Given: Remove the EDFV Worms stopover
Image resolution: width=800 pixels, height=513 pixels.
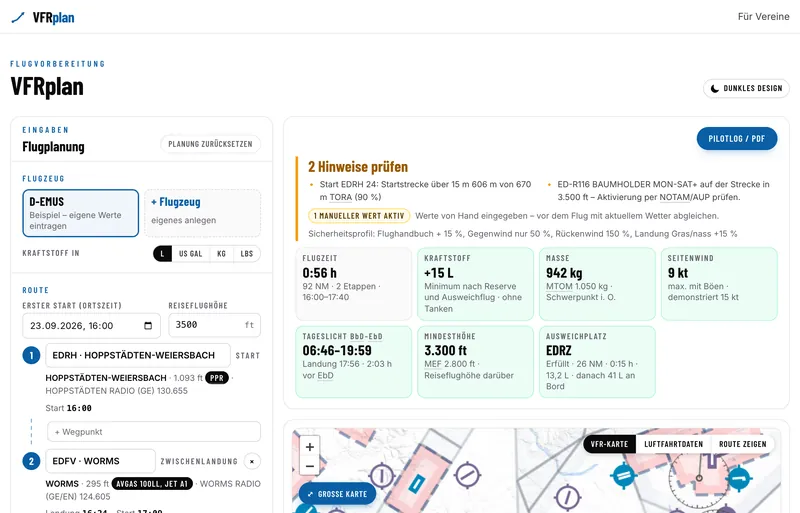Looking at the screenshot, I should click(x=252, y=461).
